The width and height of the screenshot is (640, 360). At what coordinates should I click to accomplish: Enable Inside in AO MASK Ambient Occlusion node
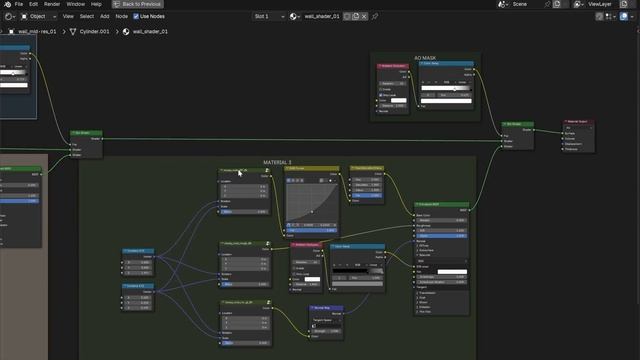[381, 89]
